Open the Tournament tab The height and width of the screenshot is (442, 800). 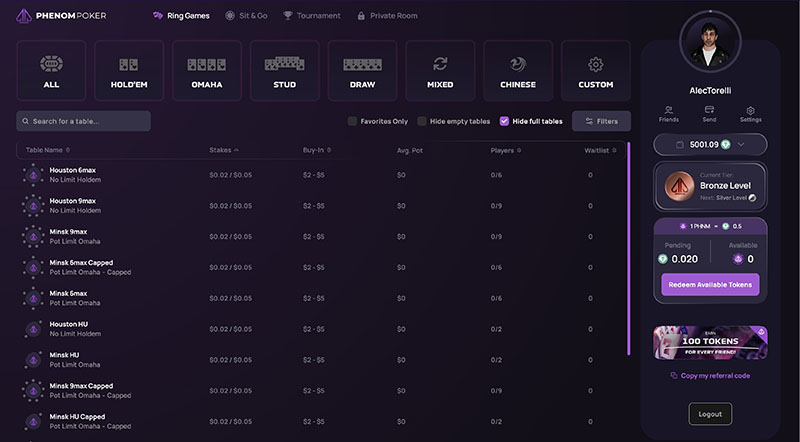312,16
